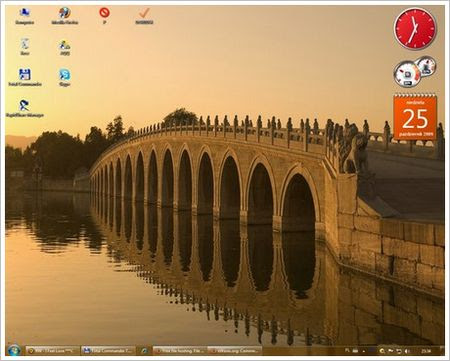450x361 pixels.
Task: Open the blue and yellow shortcut beside Recycle Bin
Action: click(x=65, y=47)
